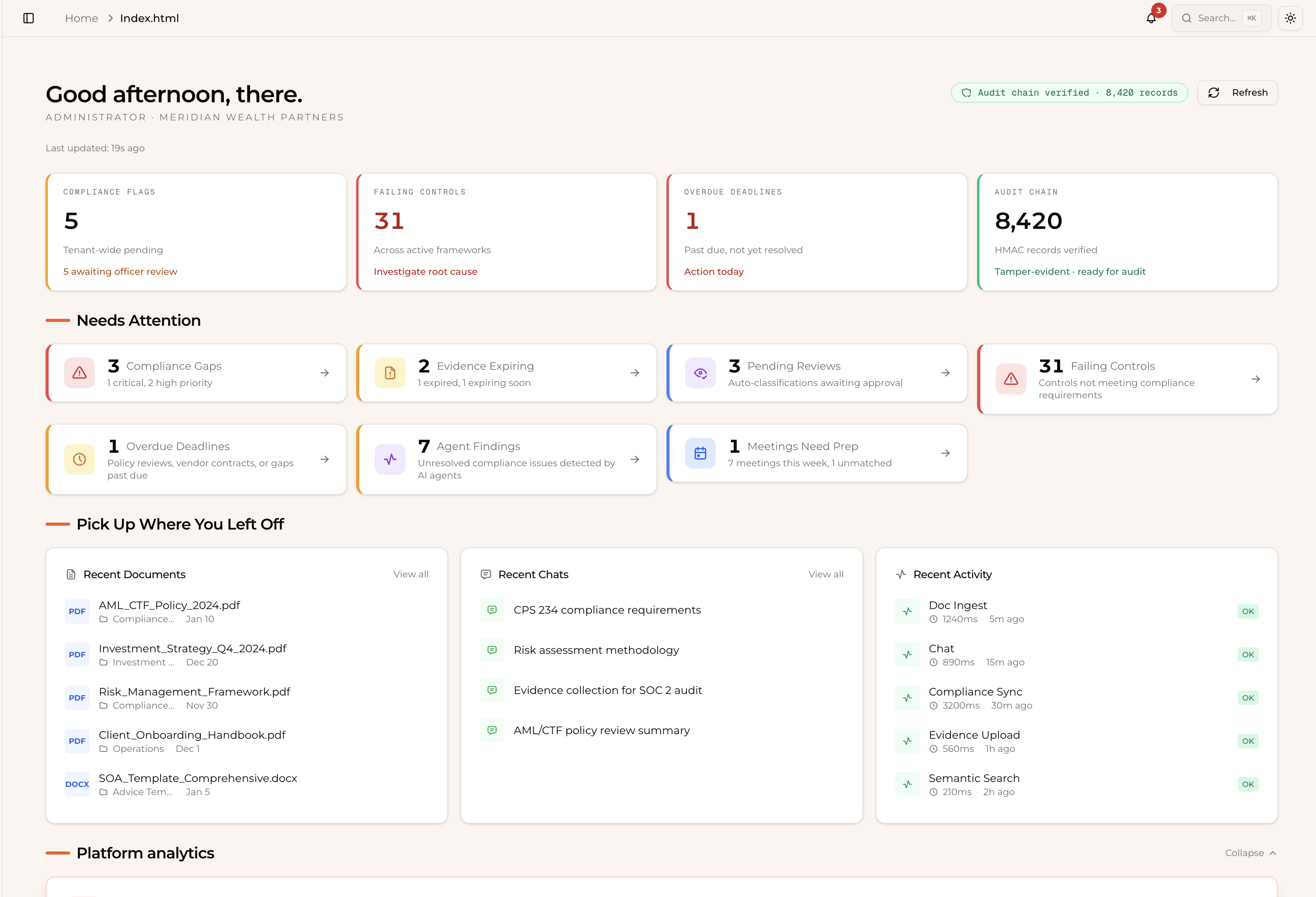
Task: Click the Recent Documents heading icon
Action: coord(71,574)
